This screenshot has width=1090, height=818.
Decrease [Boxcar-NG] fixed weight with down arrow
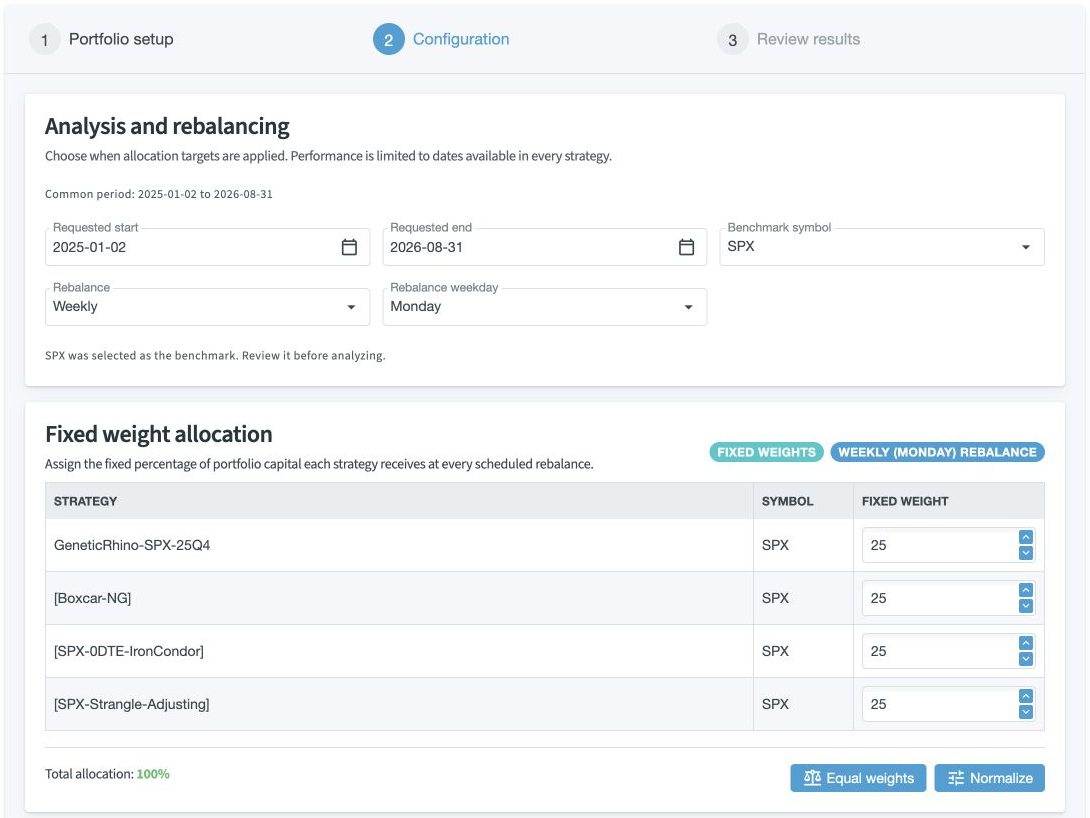pos(1025,606)
